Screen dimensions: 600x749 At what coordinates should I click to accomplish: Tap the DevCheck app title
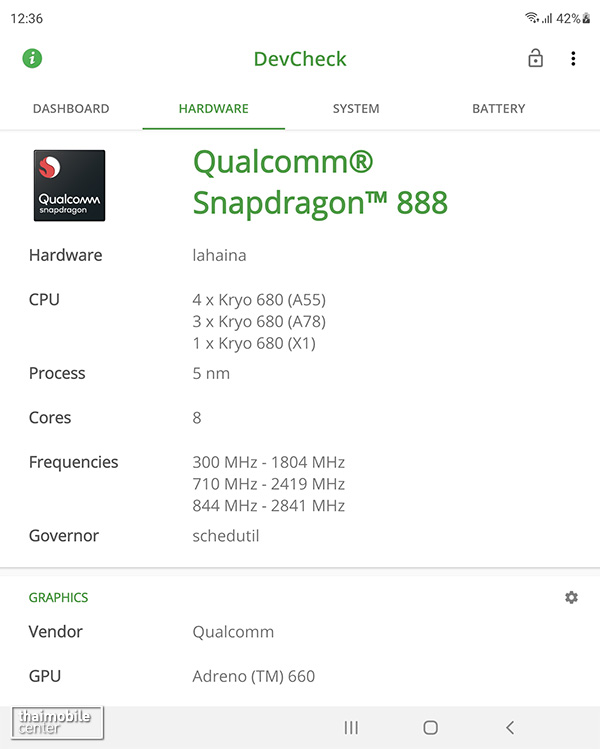click(x=300, y=59)
